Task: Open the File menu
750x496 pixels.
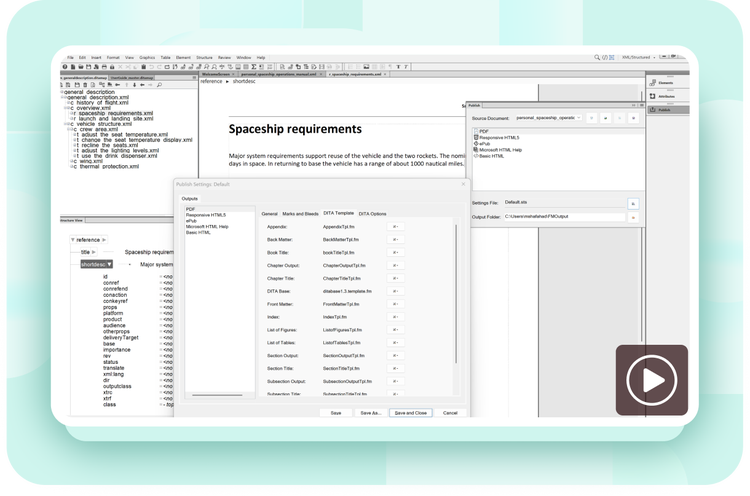Action: click(70, 57)
